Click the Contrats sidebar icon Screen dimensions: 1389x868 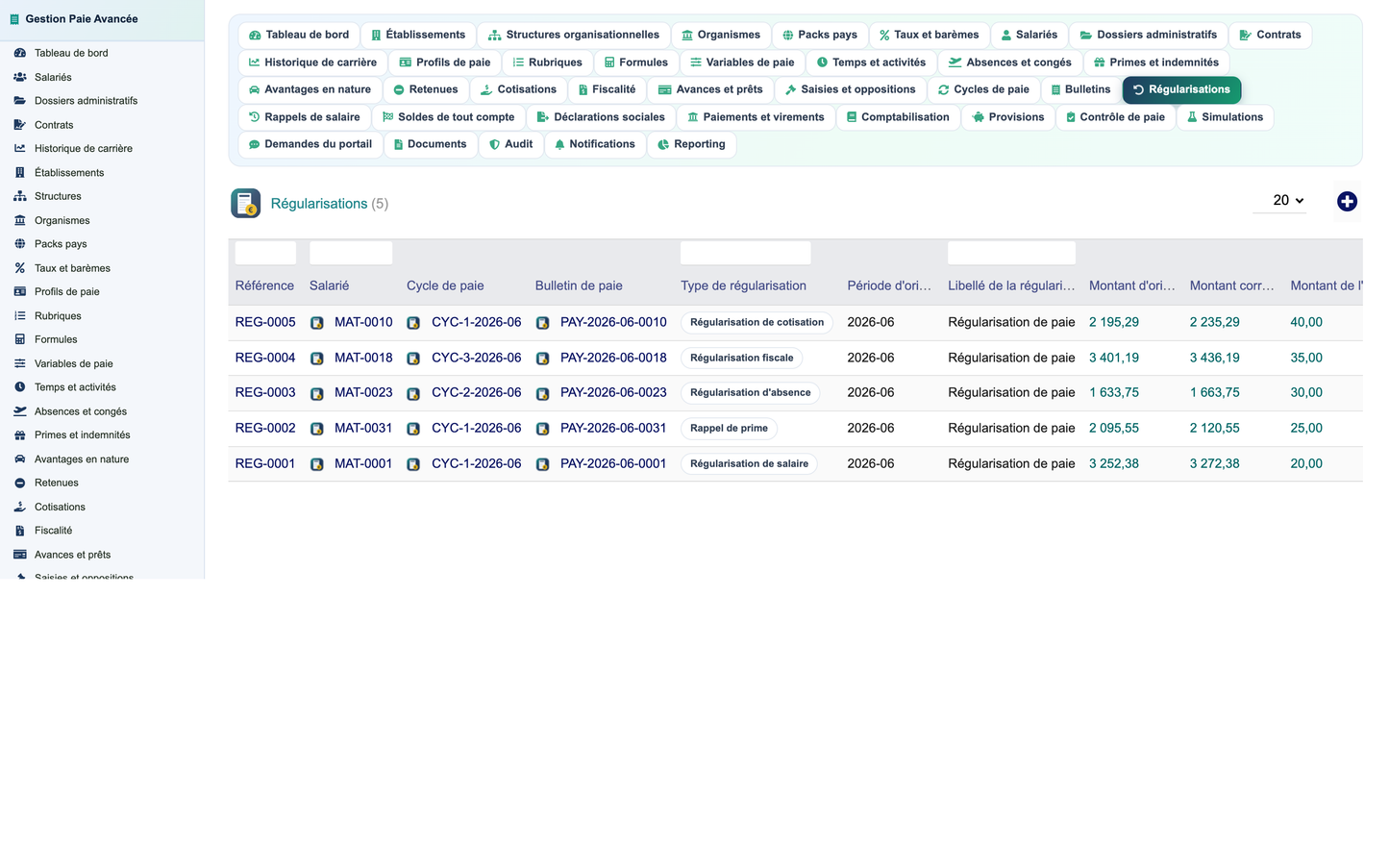point(20,124)
